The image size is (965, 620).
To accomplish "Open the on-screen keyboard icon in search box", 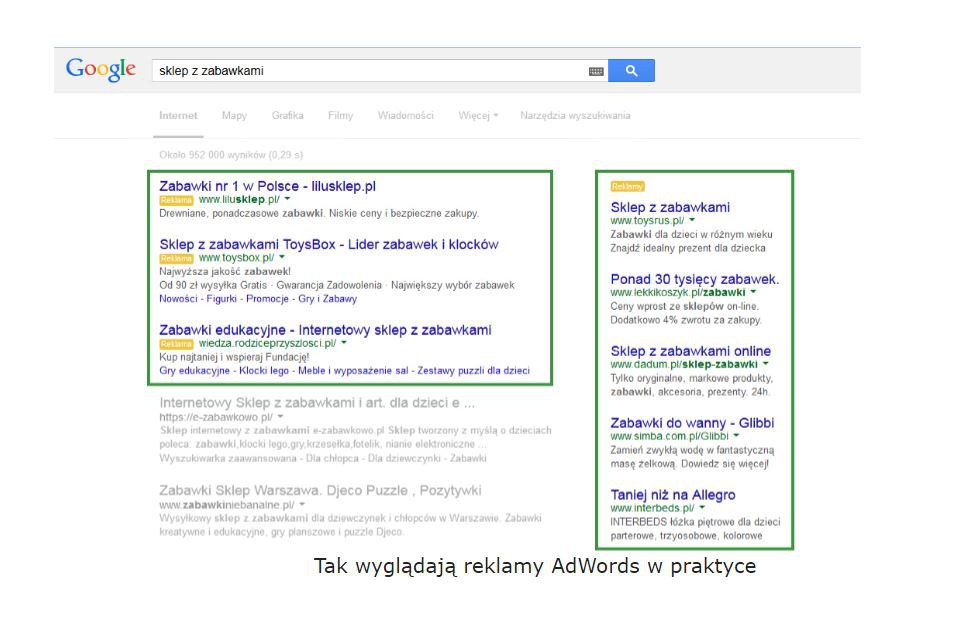I will point(596,71).
